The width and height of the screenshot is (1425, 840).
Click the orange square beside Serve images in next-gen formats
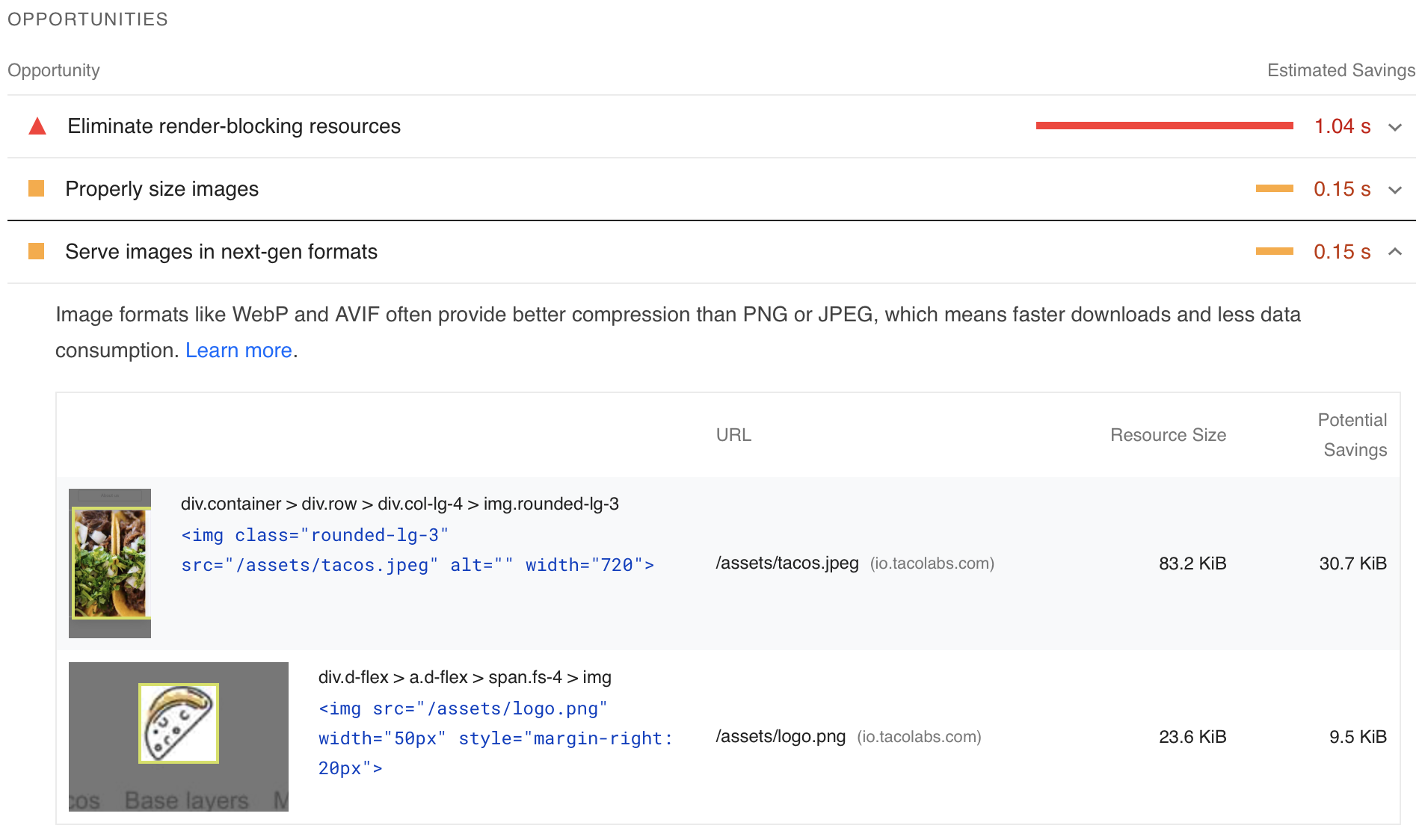tap(36, 252)
